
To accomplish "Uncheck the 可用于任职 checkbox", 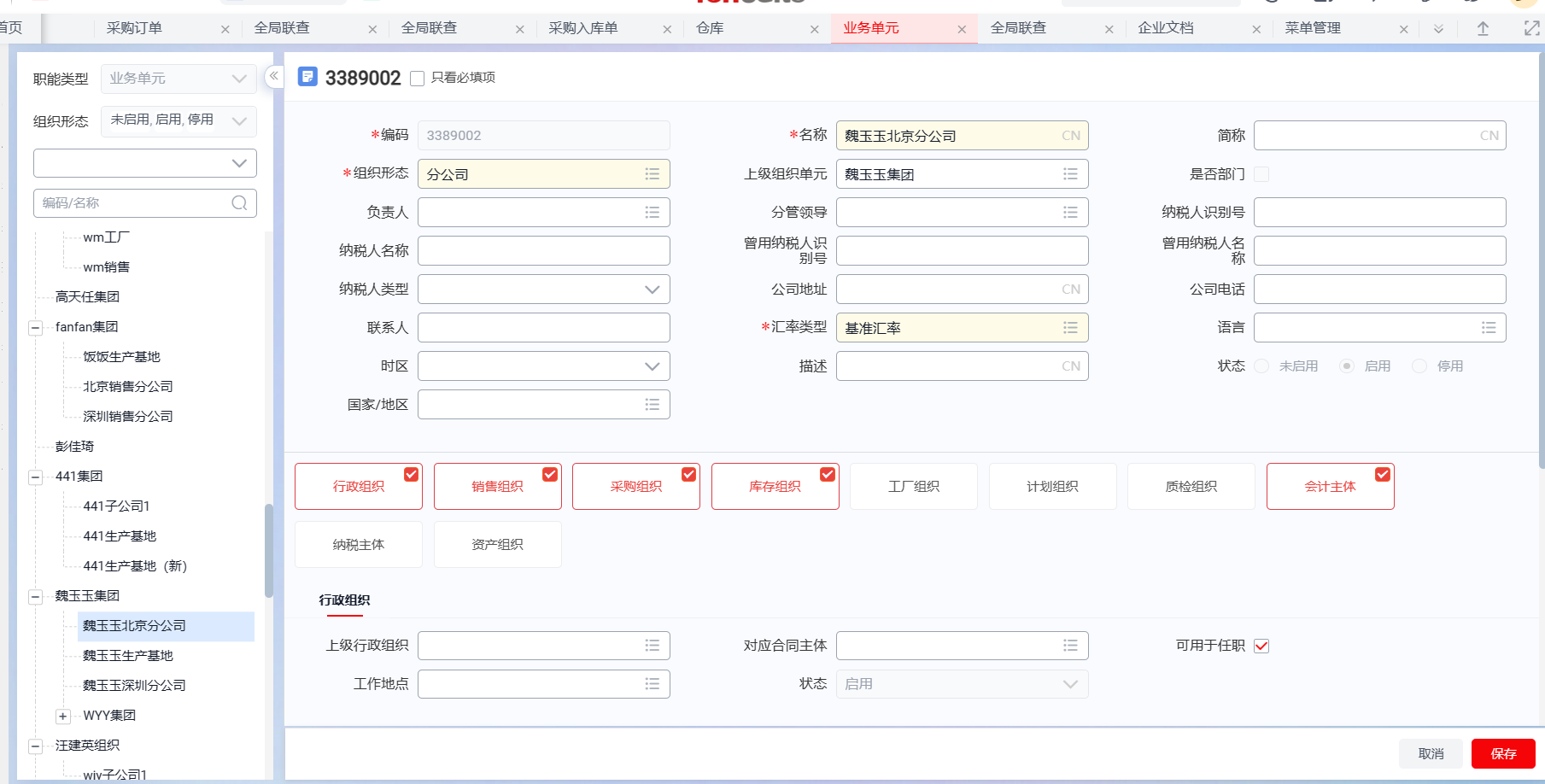I will (1262, 646).
